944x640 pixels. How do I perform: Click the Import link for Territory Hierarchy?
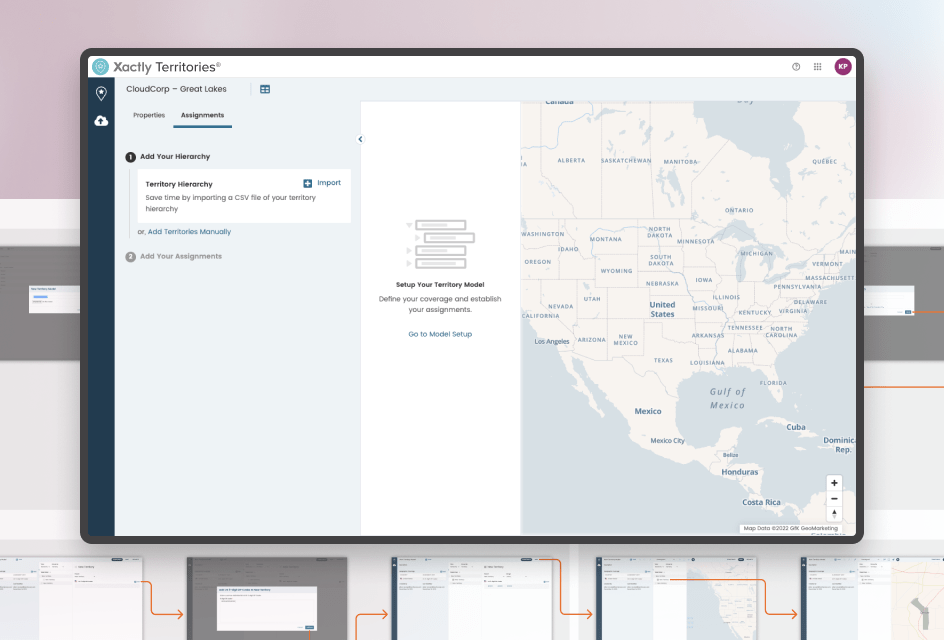(329, 183)
